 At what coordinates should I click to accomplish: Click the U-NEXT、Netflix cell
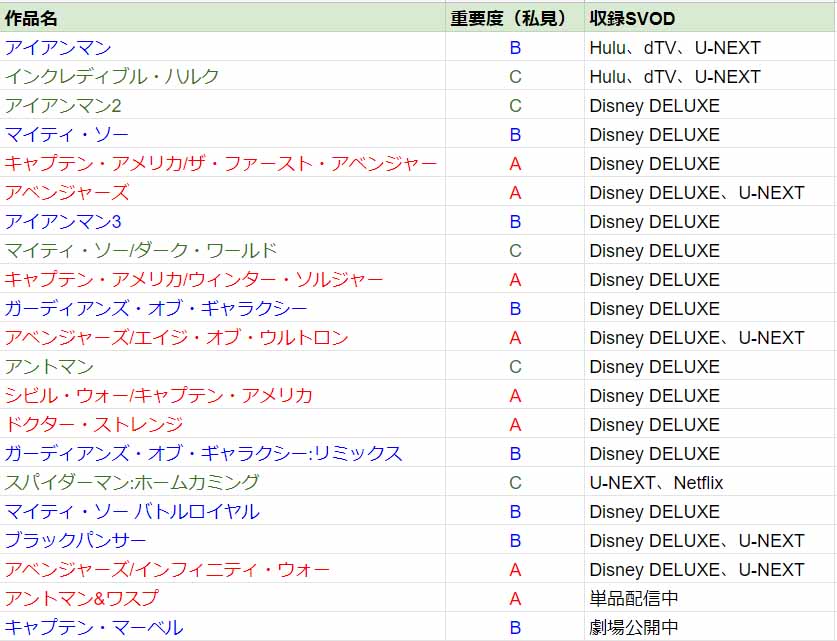pyautogui.click(x=710, y=482)
